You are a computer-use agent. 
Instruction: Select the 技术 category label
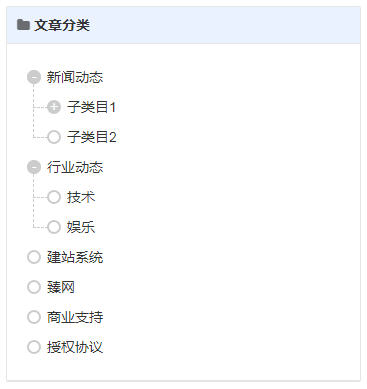81,197
